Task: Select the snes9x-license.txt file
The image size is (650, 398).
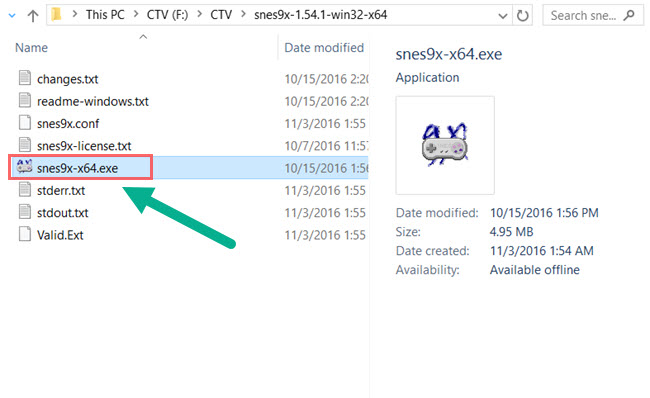Action: tap(84, 146)
